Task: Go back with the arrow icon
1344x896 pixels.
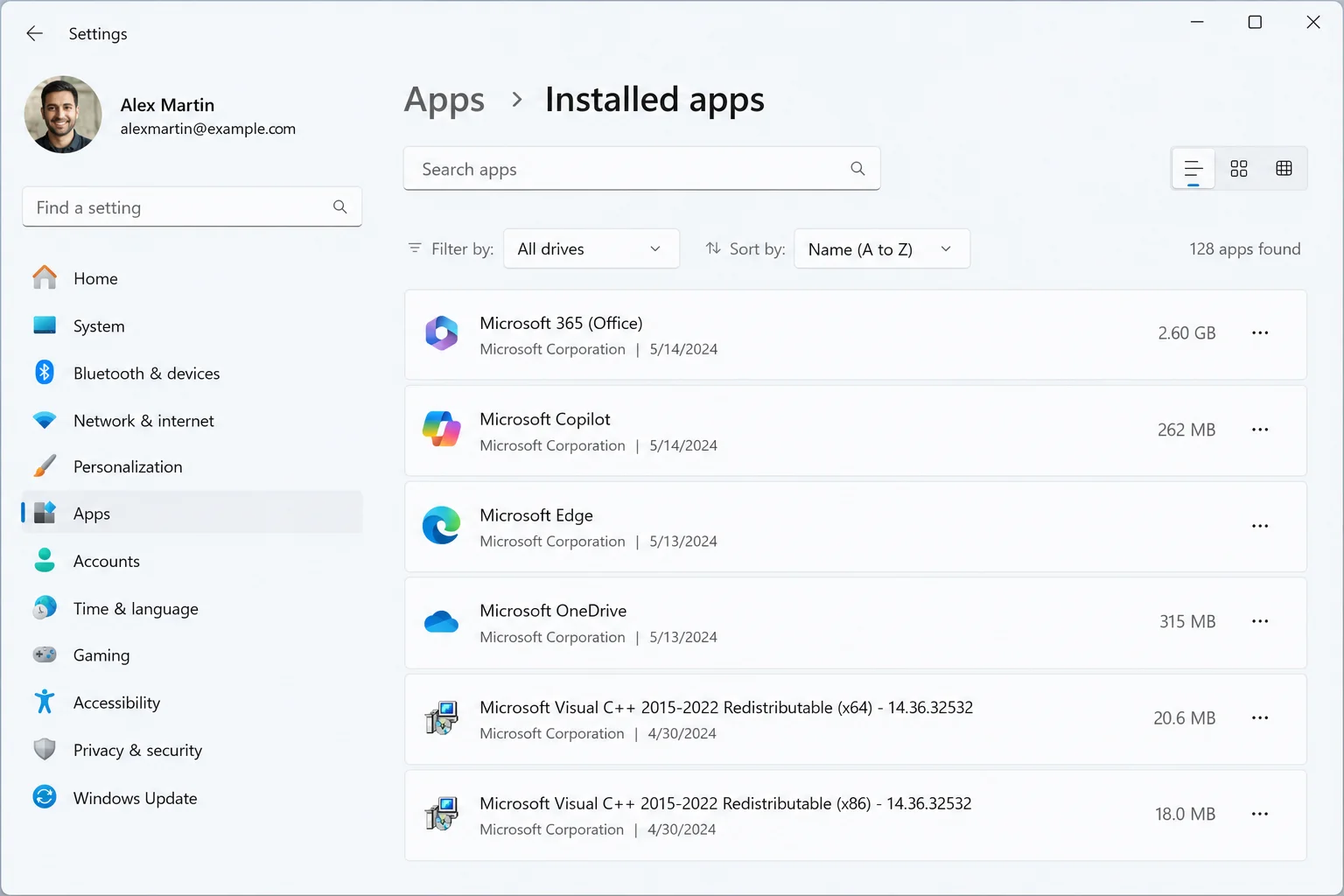Action: pyautogui.click(x=34, y=33)
